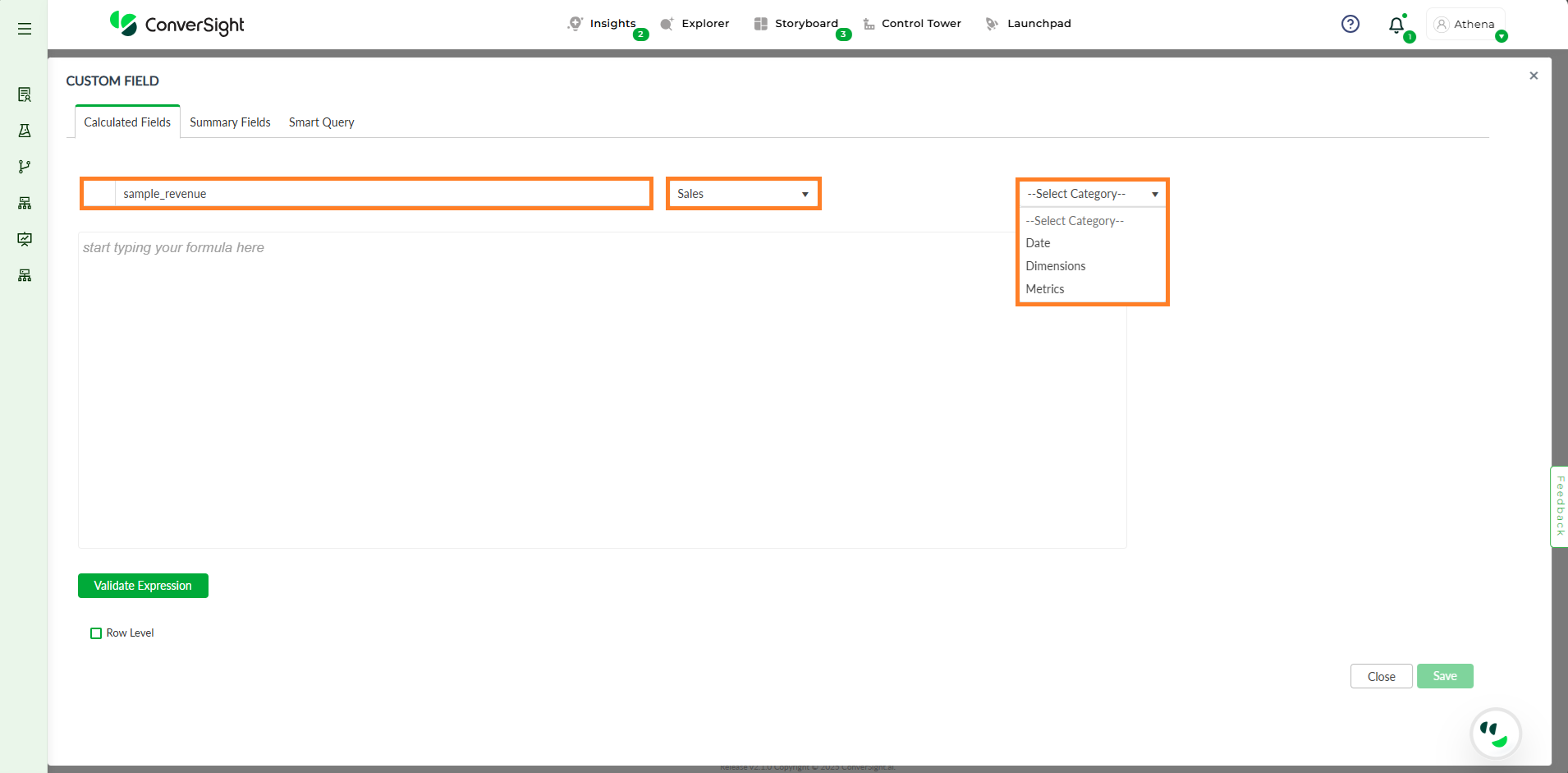Click the Save button

[1444, 676]
